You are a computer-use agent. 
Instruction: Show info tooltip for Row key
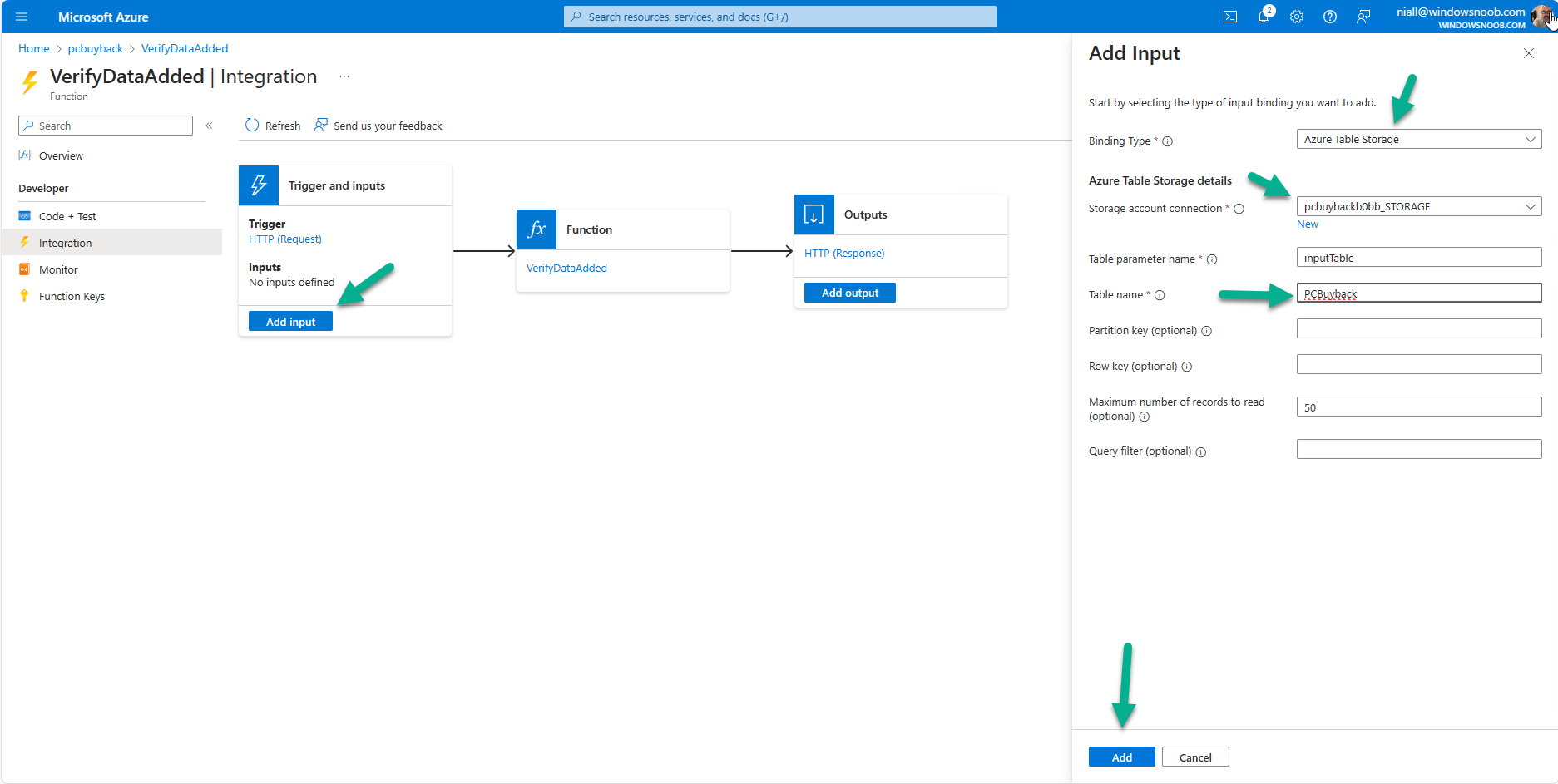(x=1187, y=367)
